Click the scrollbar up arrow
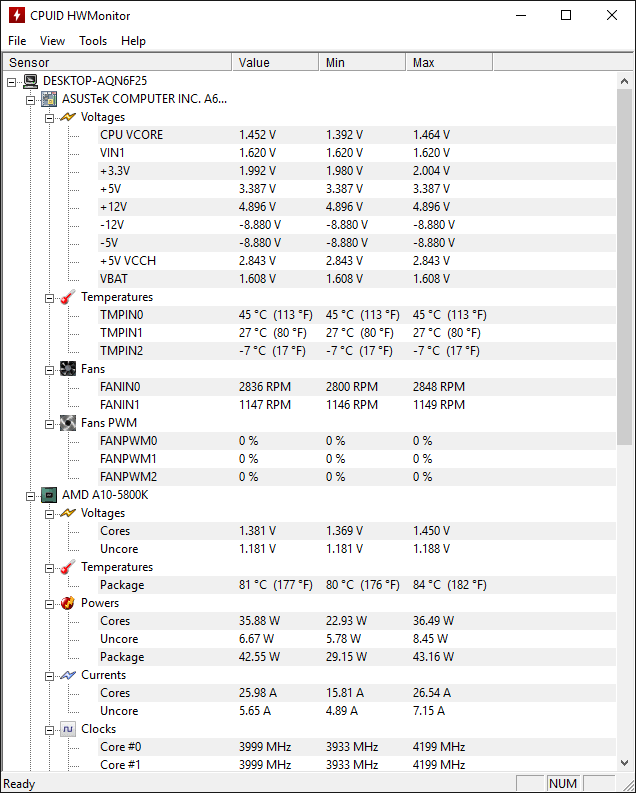636x793 pixels. [x=624, y=81]
